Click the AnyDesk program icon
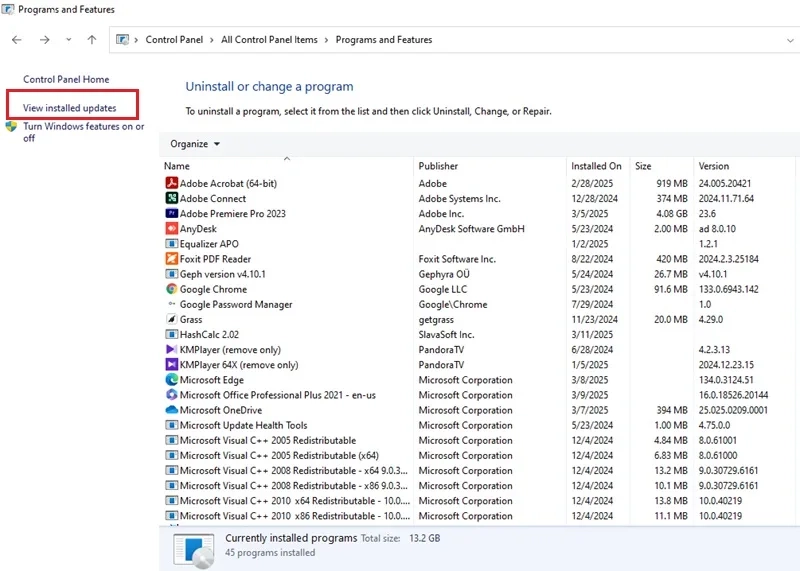This screenshot has width=800, height=571. tap(171, 228)
